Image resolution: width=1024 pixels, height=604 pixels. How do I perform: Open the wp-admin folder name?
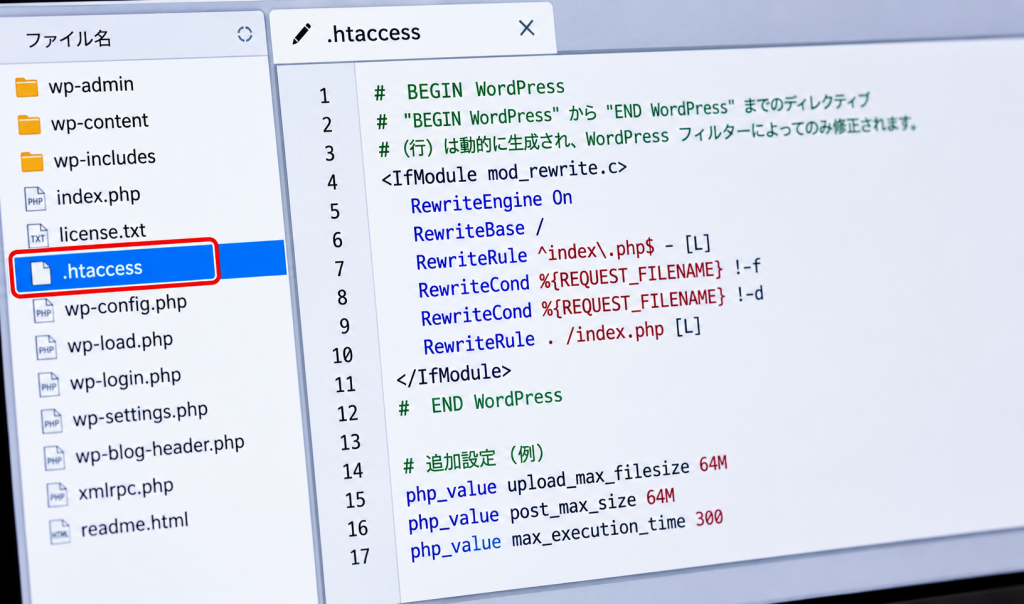[91, 85]
